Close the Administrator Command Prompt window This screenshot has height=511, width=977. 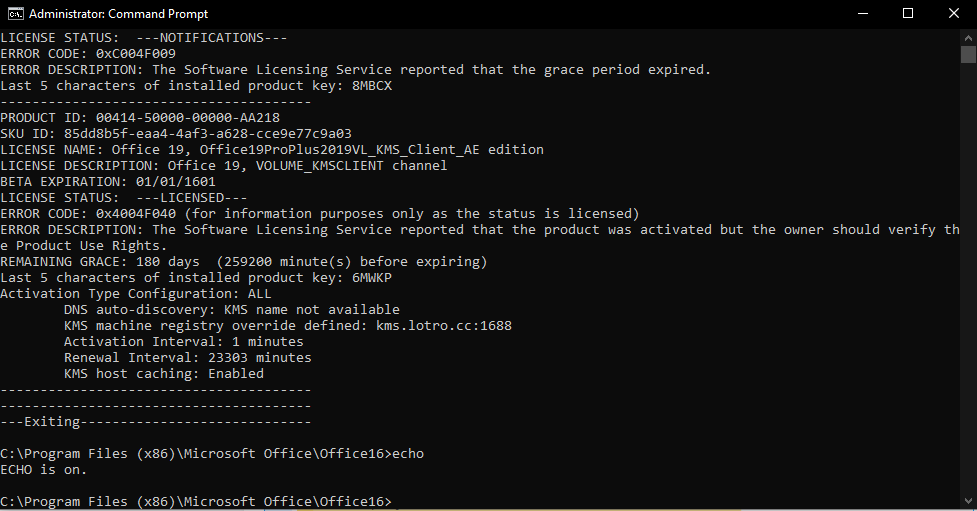pos(953,14)
